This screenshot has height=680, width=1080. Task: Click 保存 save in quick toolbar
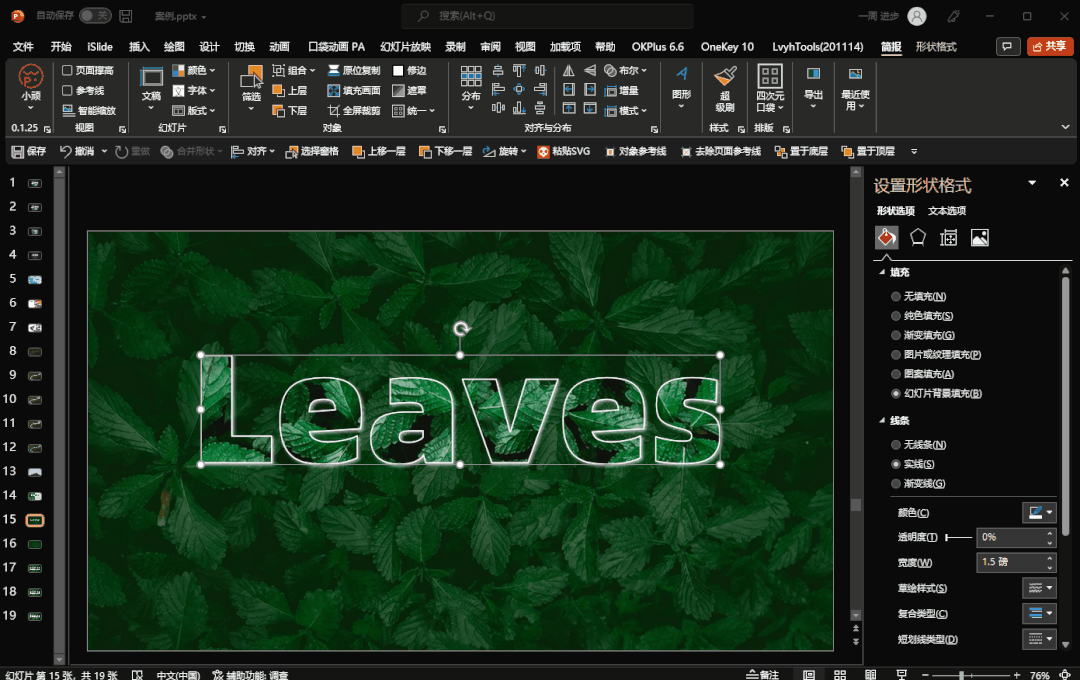click(x=29, y=152)
